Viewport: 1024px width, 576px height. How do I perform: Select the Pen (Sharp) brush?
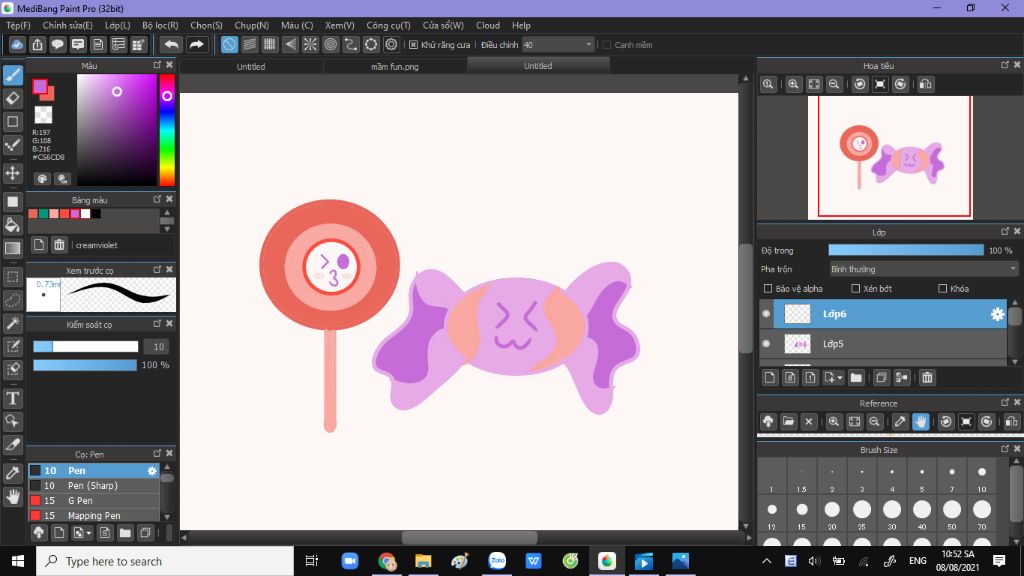[94, 486]
